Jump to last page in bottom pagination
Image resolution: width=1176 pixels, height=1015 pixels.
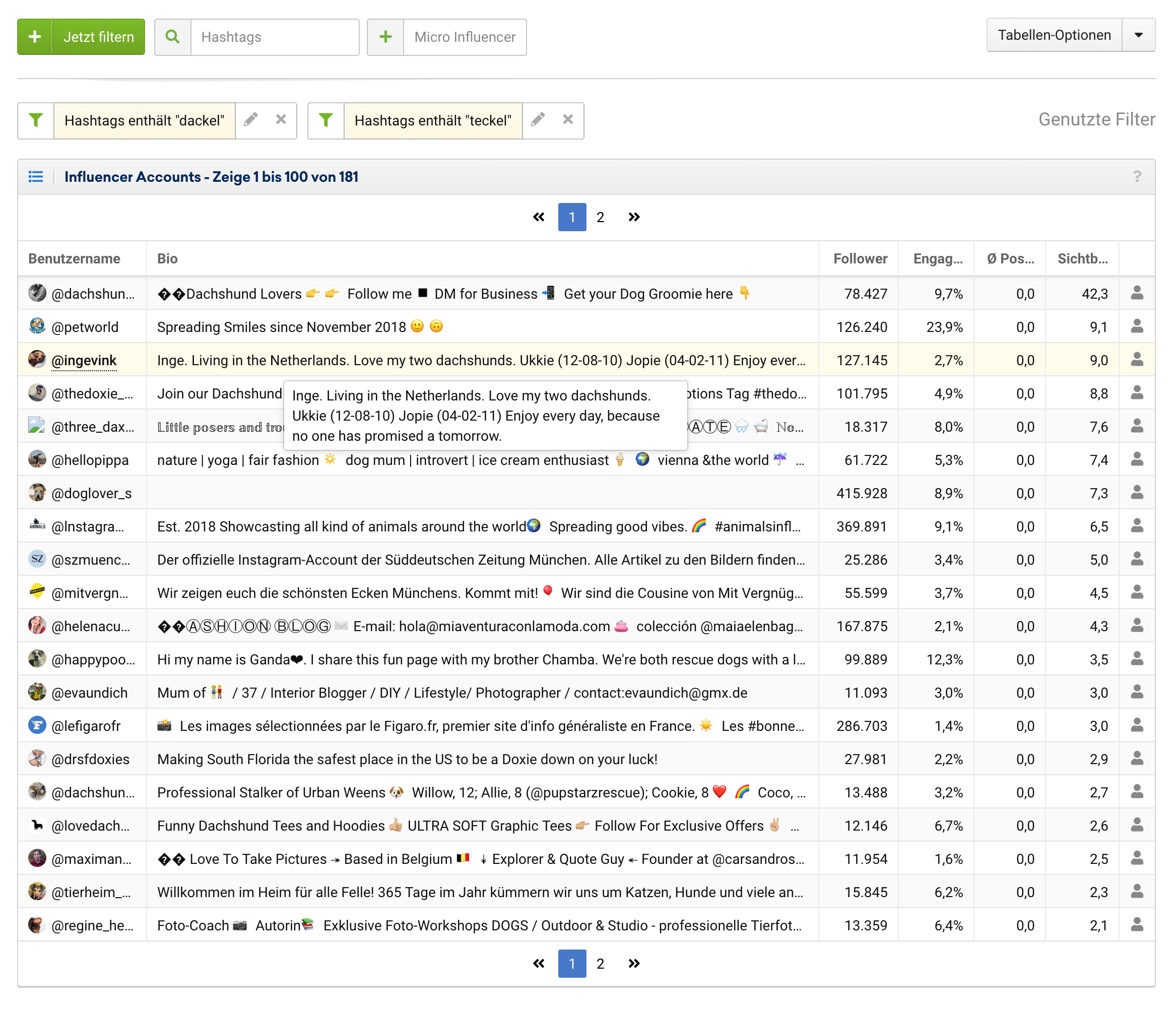click(x=634, y=964)
